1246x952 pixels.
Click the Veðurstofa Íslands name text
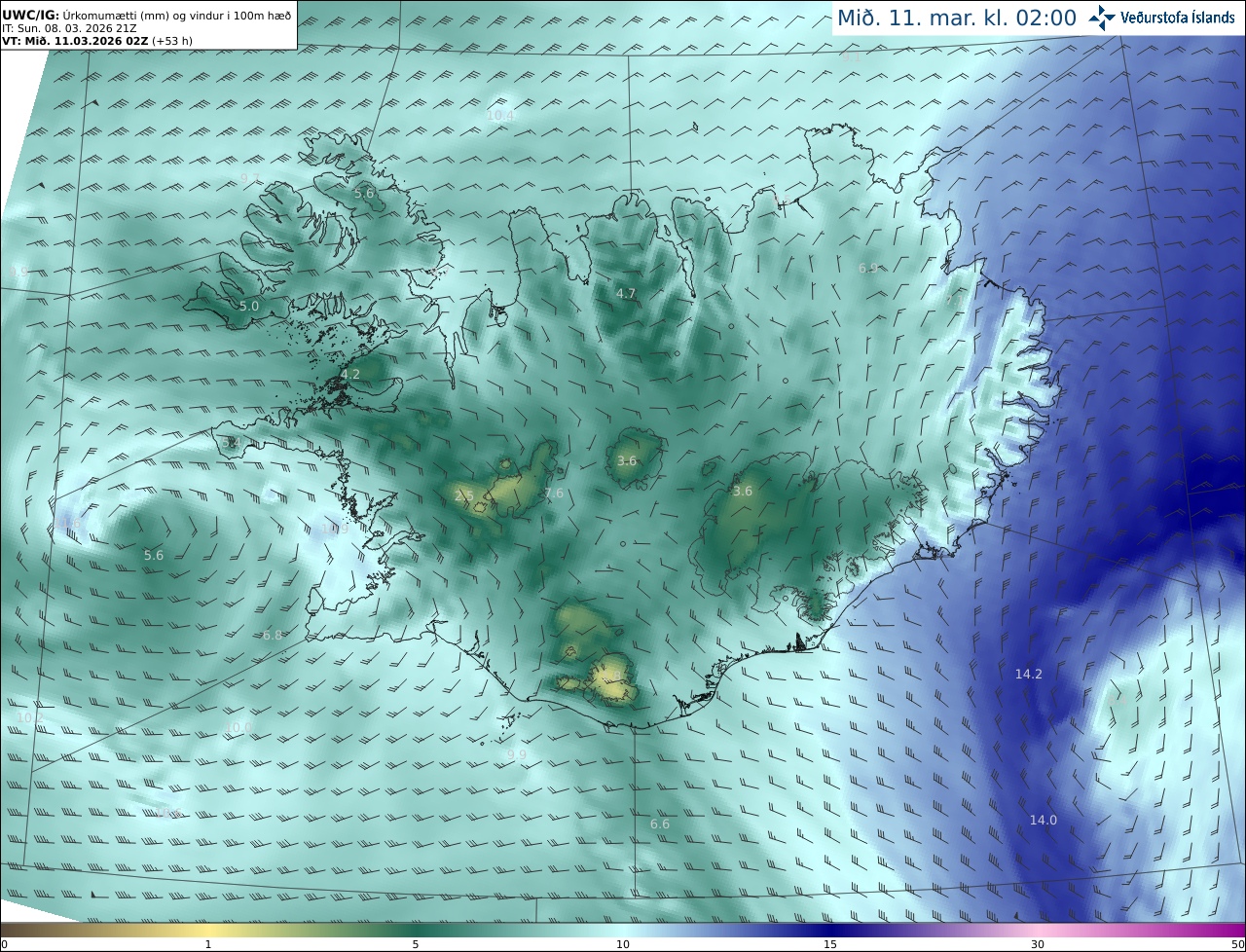tap(1178, 18)
